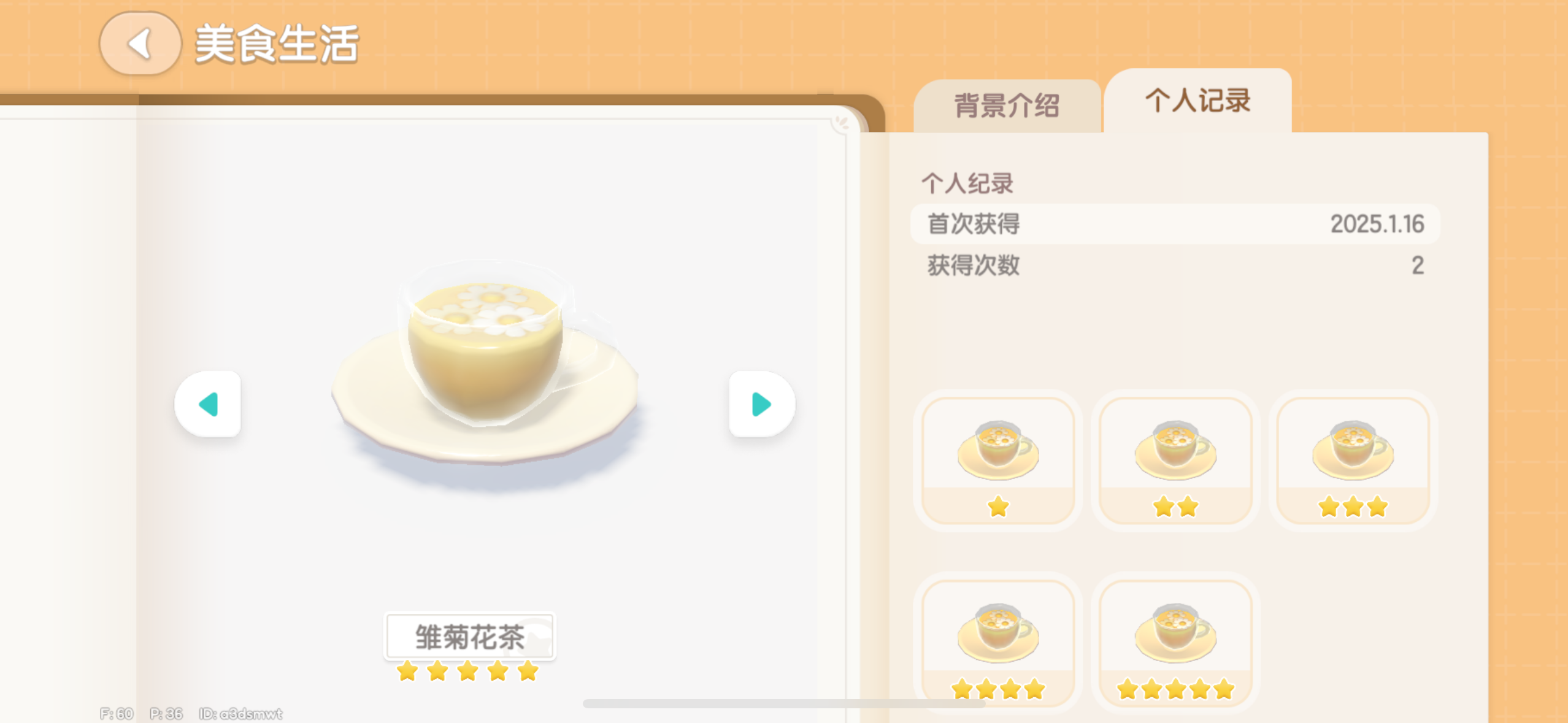
Task: Select the one-star daisy tea card
Action: (998, 461)
